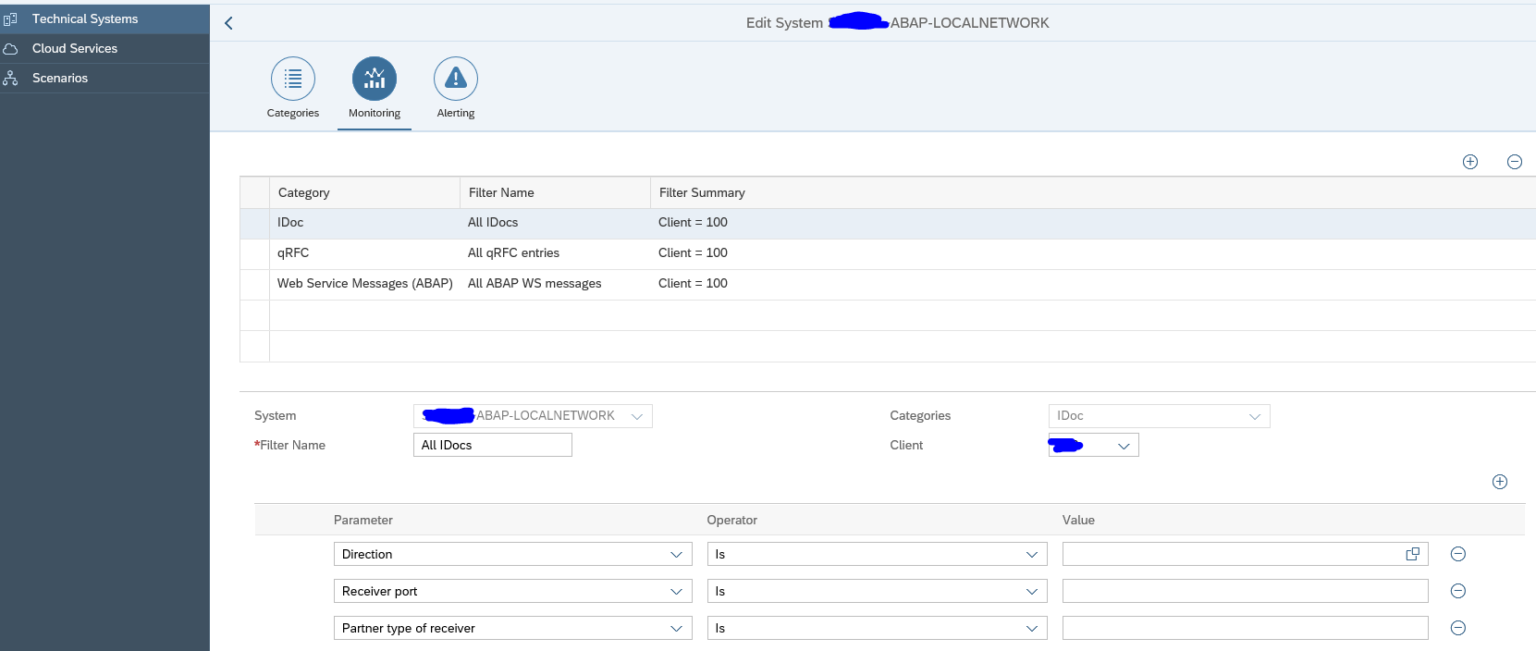Navigate back using the left chevron
1536x651 pixels.
228,22
